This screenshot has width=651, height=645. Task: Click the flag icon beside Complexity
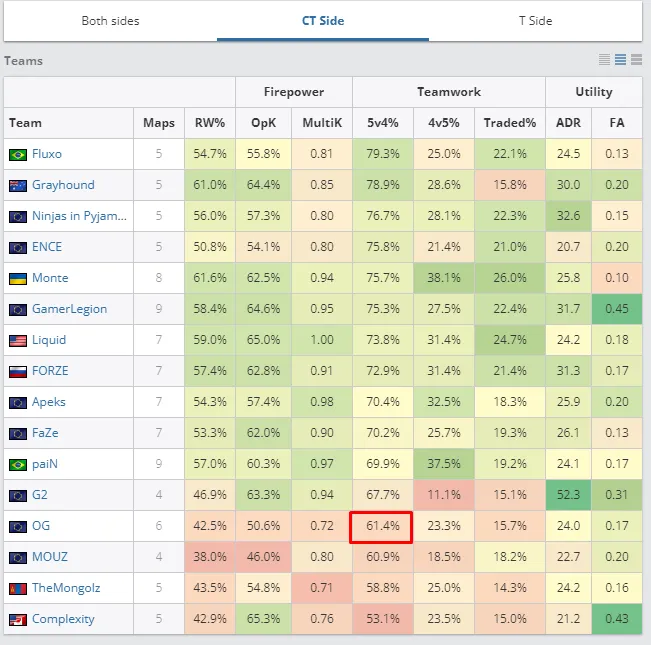click(x=18, y=620)
